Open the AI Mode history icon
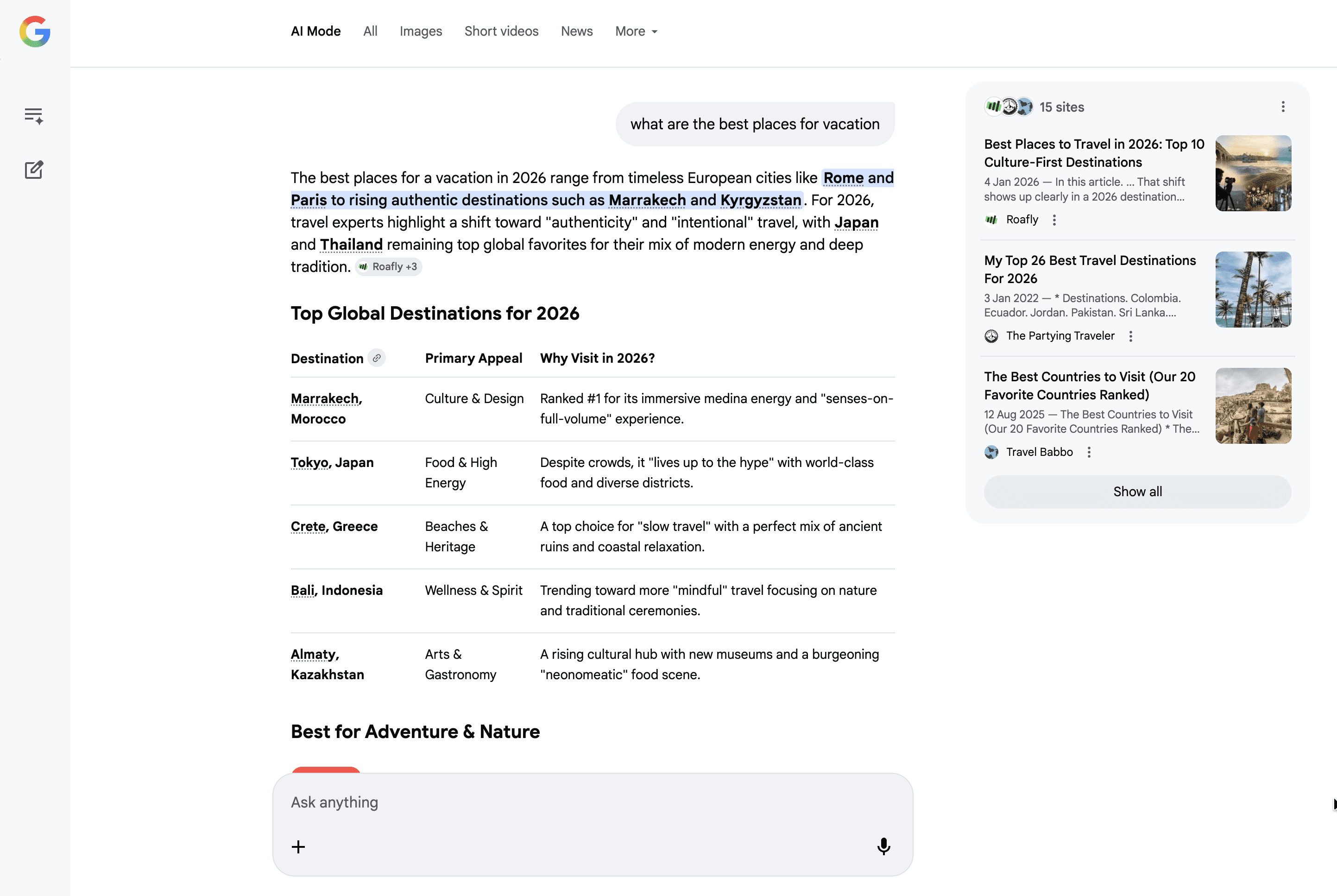The height and width of the screenshot is (896, 1337). 34,115
